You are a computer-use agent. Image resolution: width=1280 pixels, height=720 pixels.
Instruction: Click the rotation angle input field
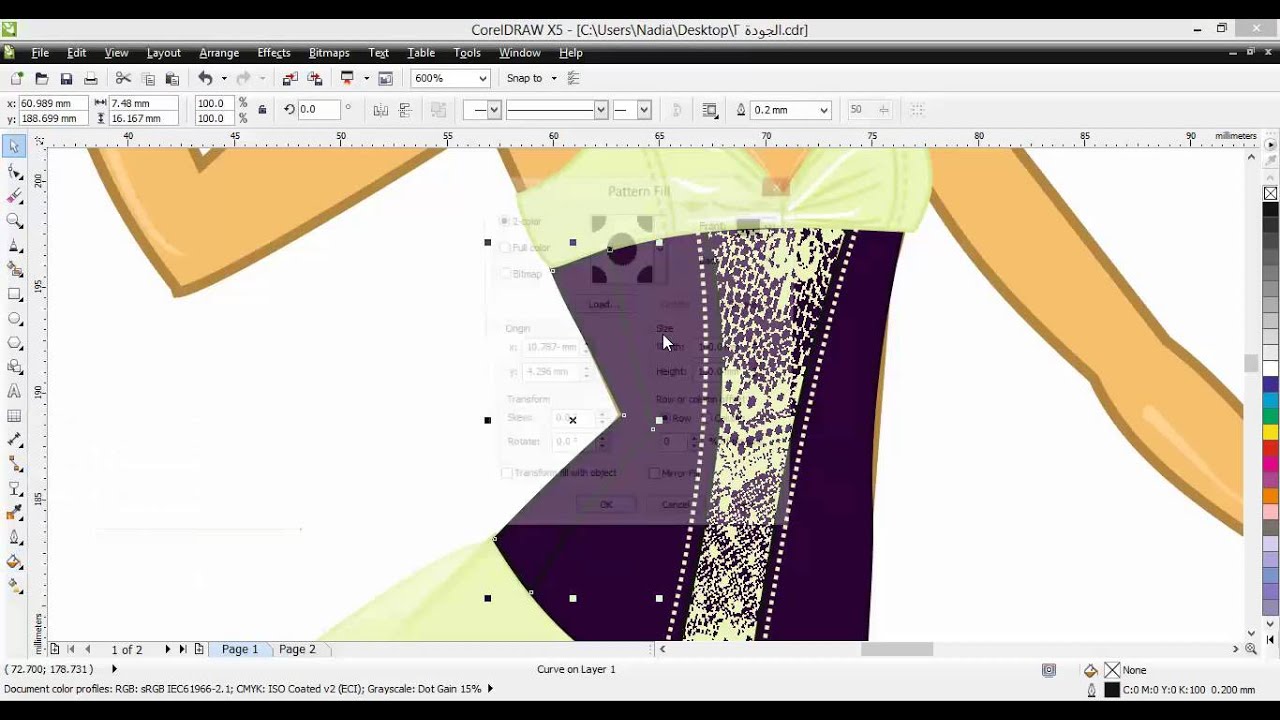click(x=318, y=110)
